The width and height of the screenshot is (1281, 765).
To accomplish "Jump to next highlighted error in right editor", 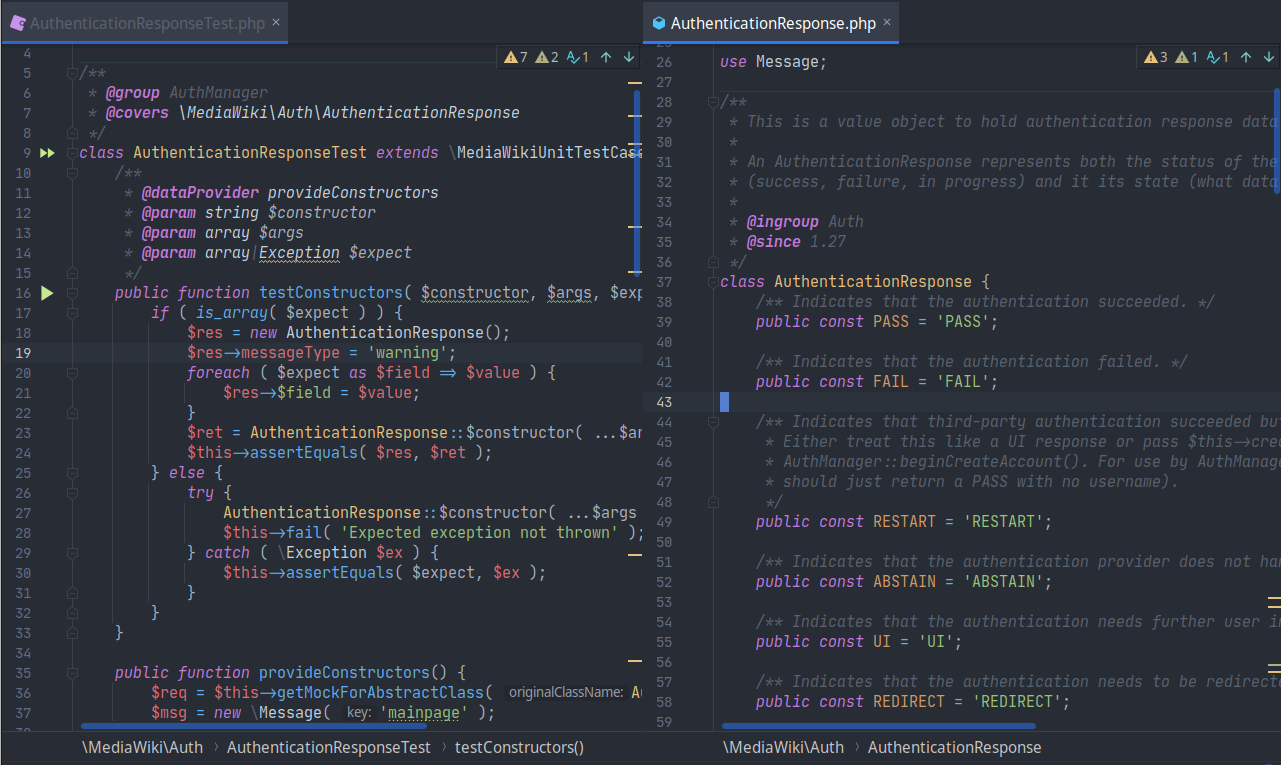I will pos(1268,58).
